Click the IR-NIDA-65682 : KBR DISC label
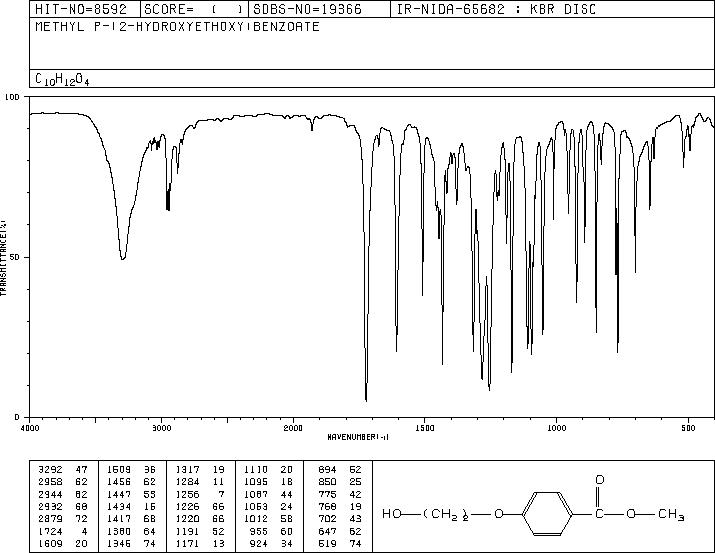The width and height of the screenshot is (715, 553). tap(497, 9)
